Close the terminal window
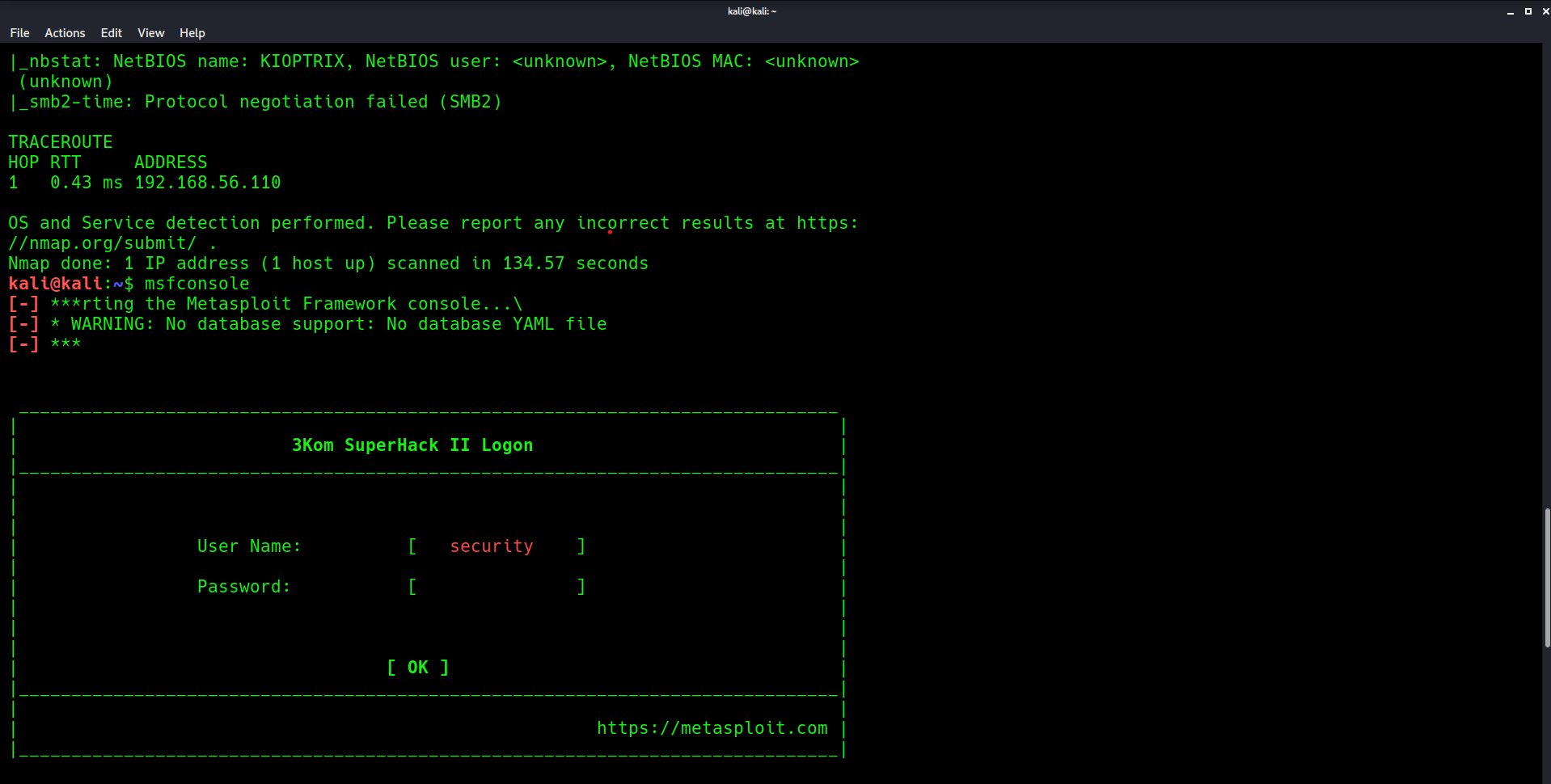 point(1545,11)
